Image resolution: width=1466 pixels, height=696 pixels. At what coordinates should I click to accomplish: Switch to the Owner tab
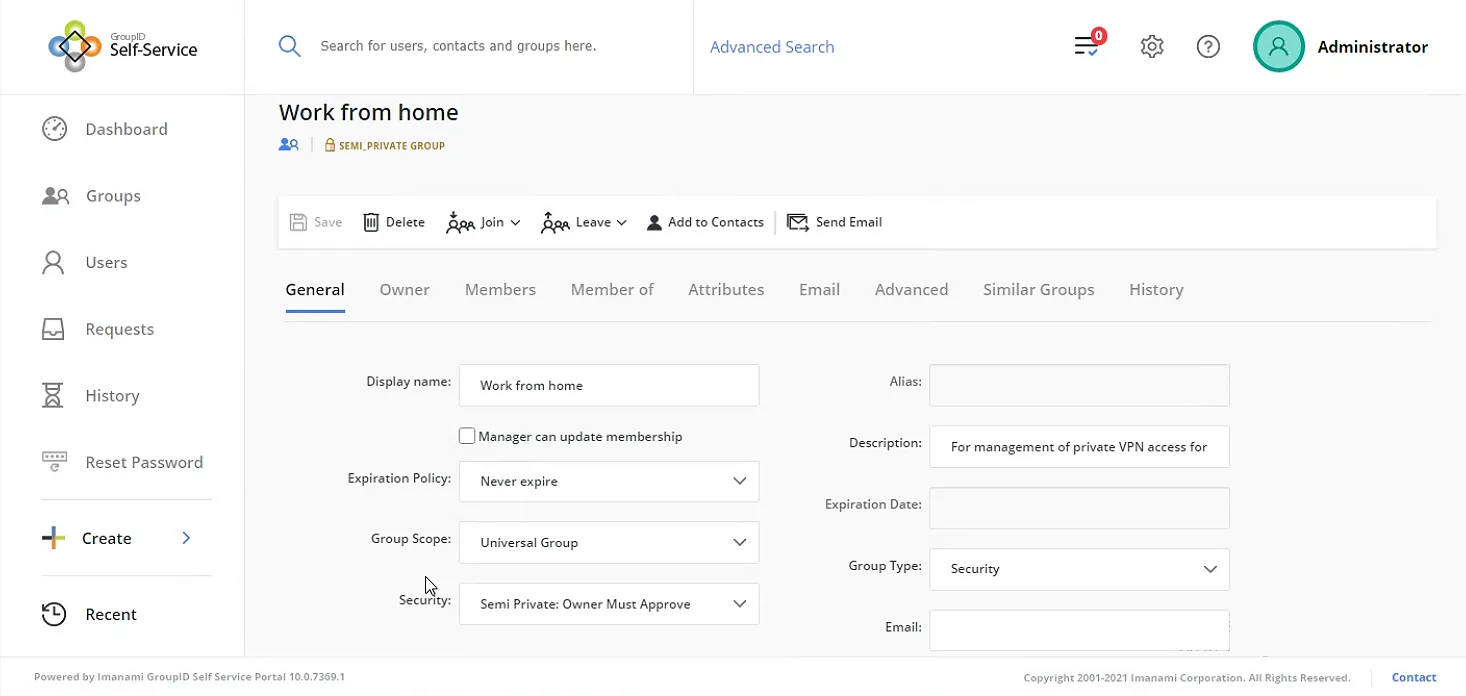click(x=404, y=289)
